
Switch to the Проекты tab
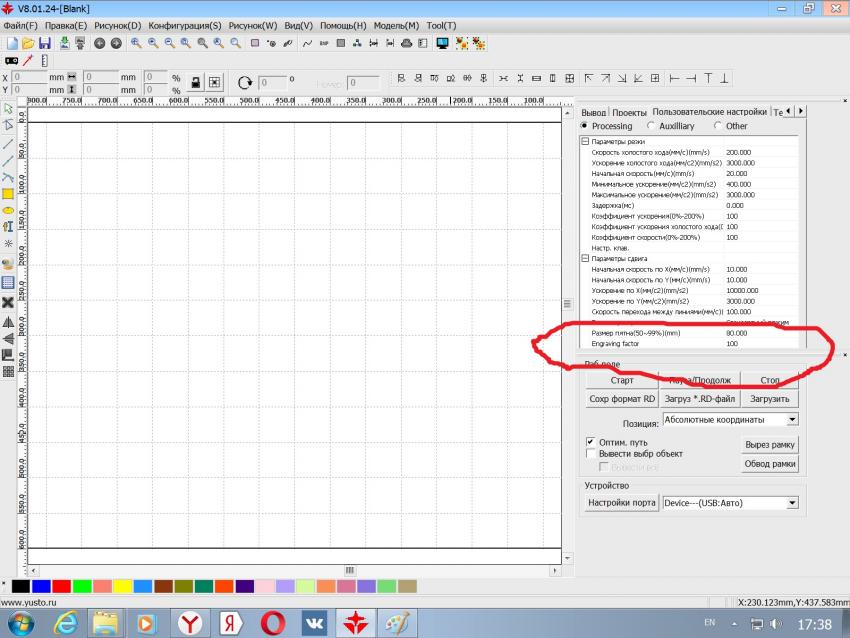click(629, 112)
